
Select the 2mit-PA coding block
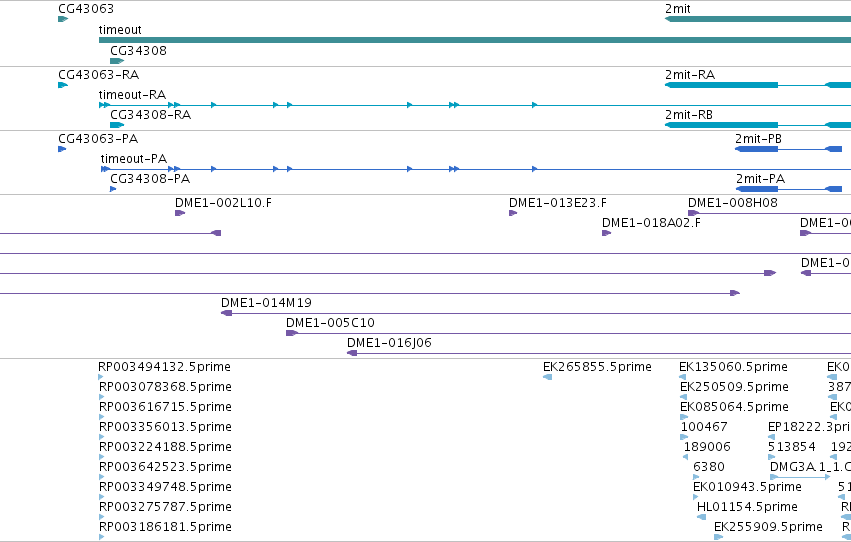[757, 189]
